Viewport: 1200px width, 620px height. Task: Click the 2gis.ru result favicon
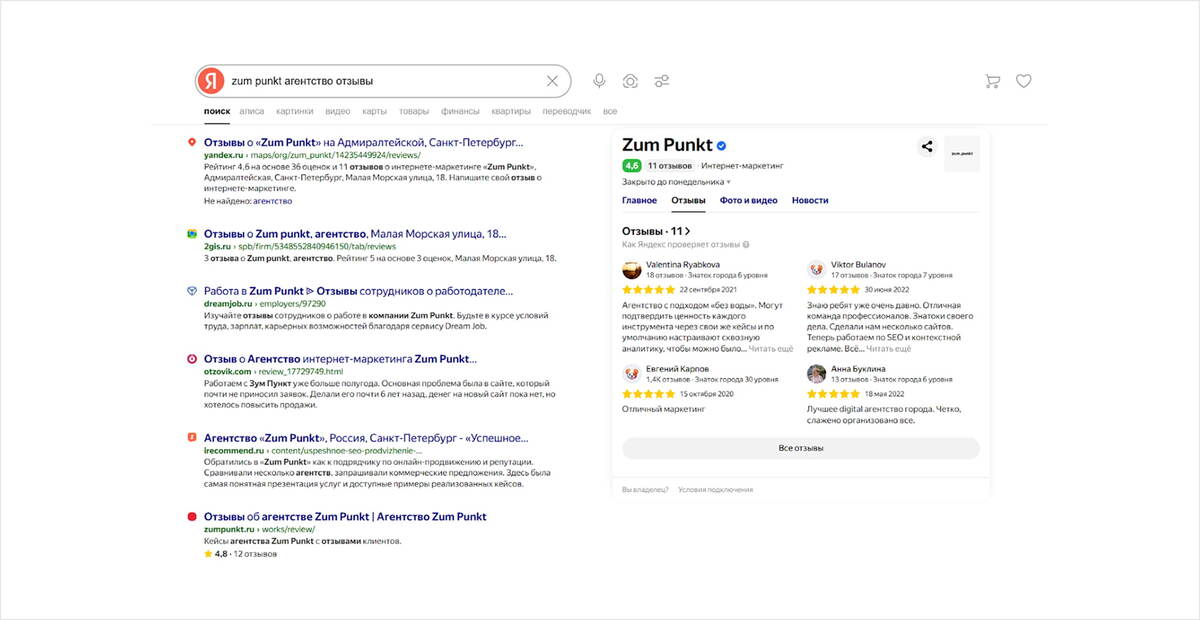point(192,233)
